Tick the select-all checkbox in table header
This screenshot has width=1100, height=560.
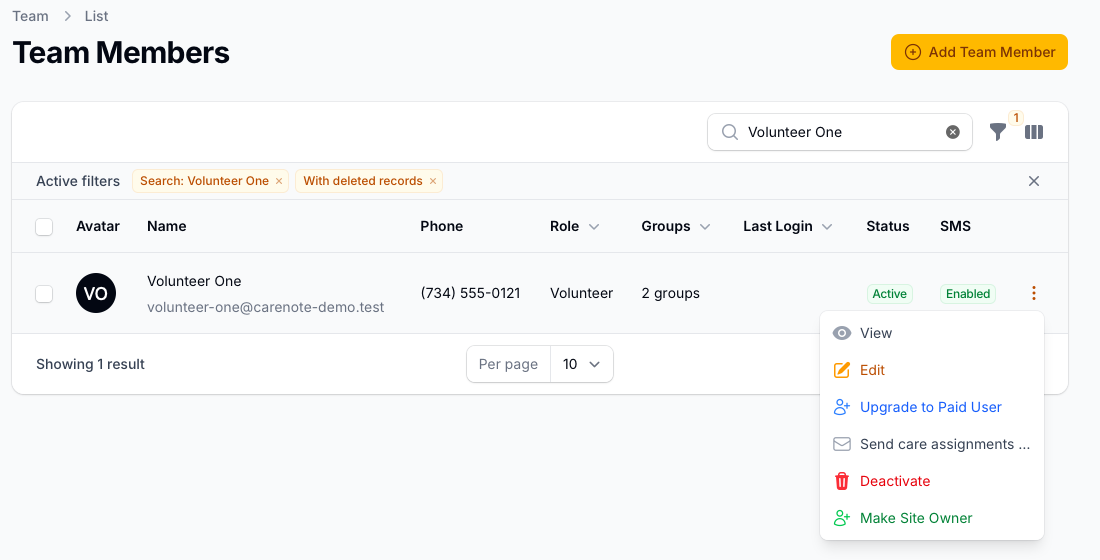point(44,227)
